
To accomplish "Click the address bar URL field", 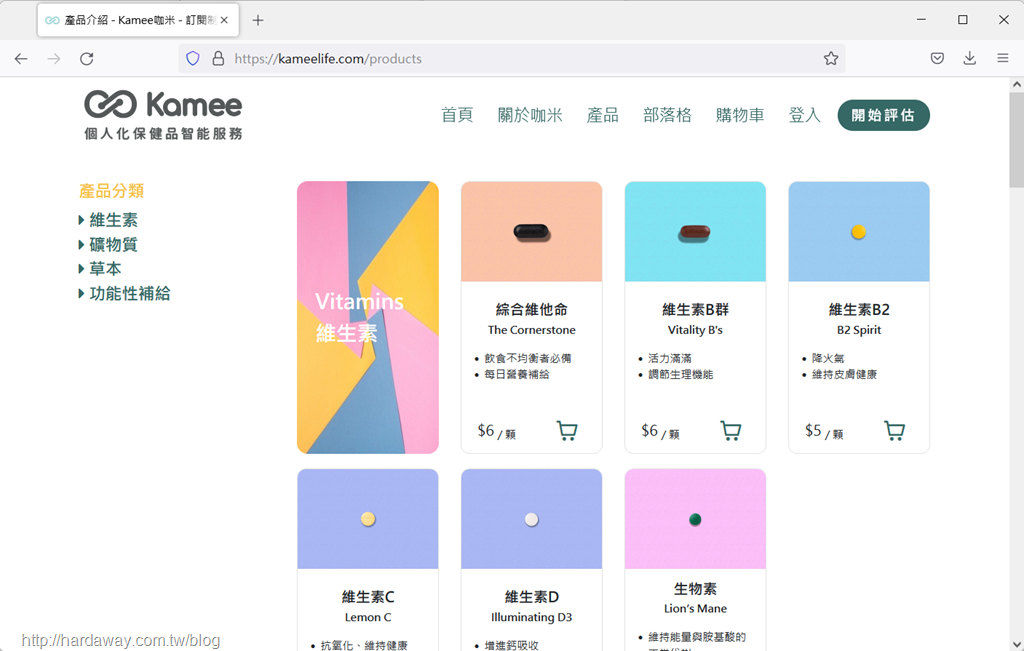I will [512, 59].
